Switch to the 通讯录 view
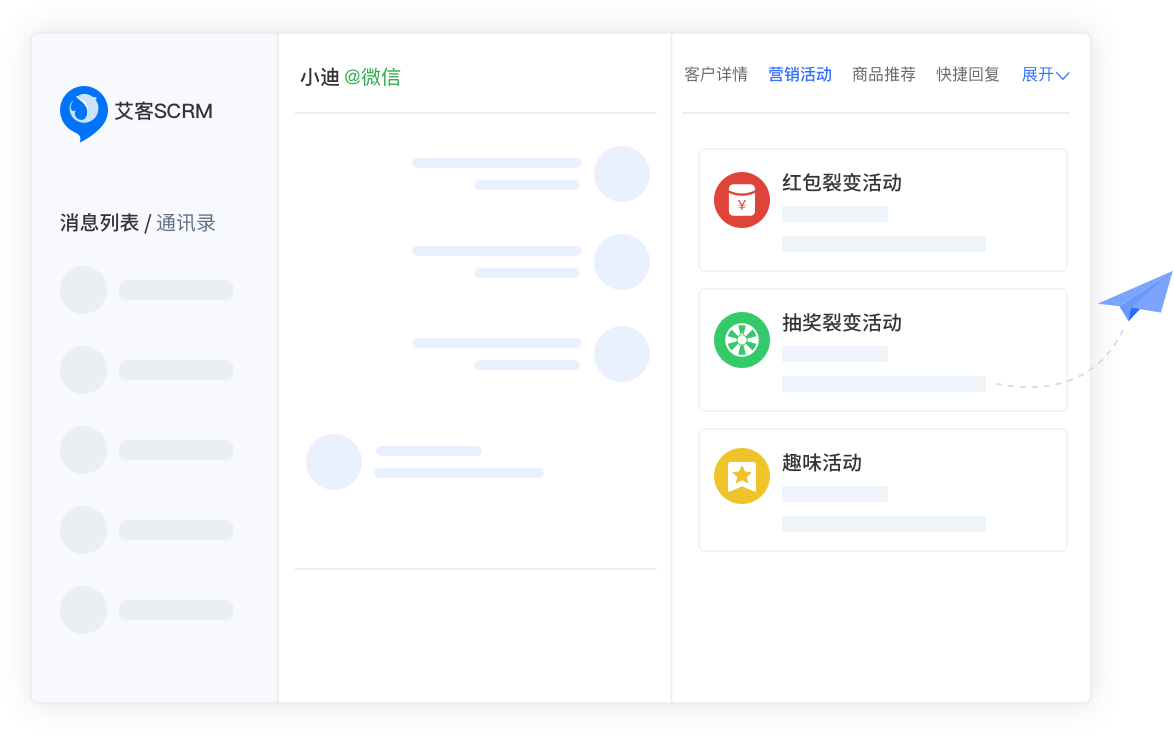The height and width of the screenshot is (736, 1174). [186, 223]
